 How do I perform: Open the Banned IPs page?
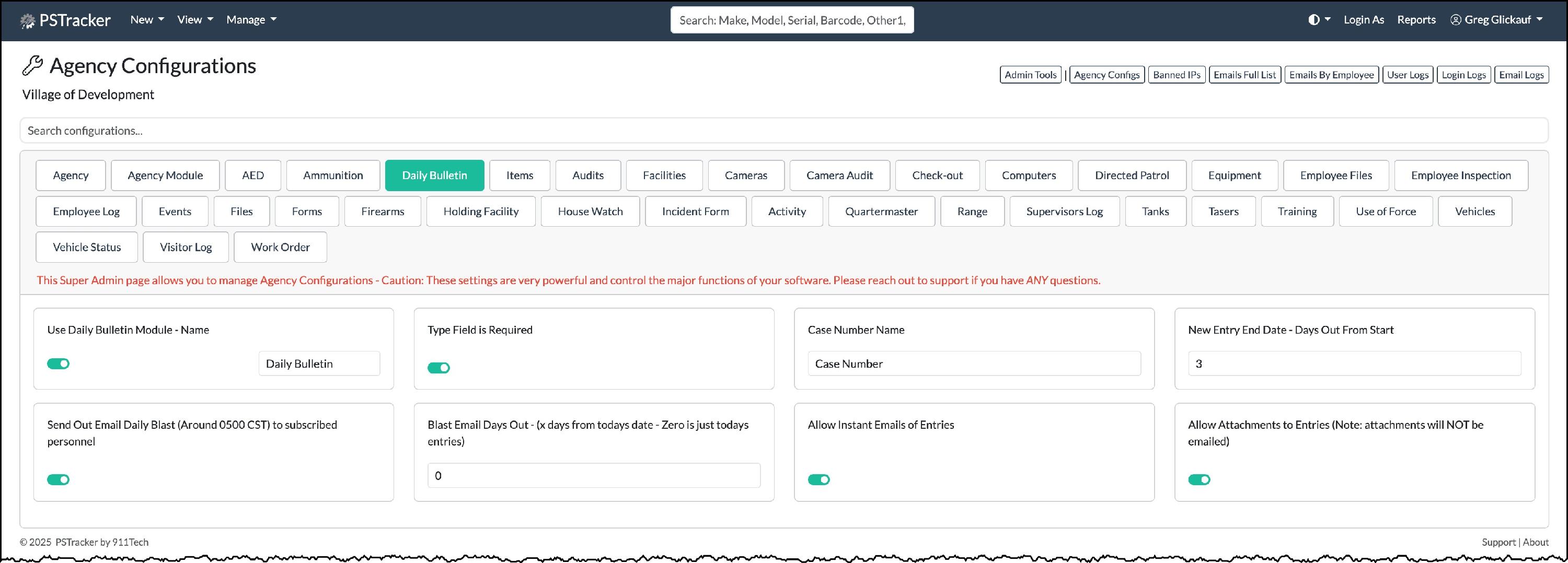[x=1177, y=75]
